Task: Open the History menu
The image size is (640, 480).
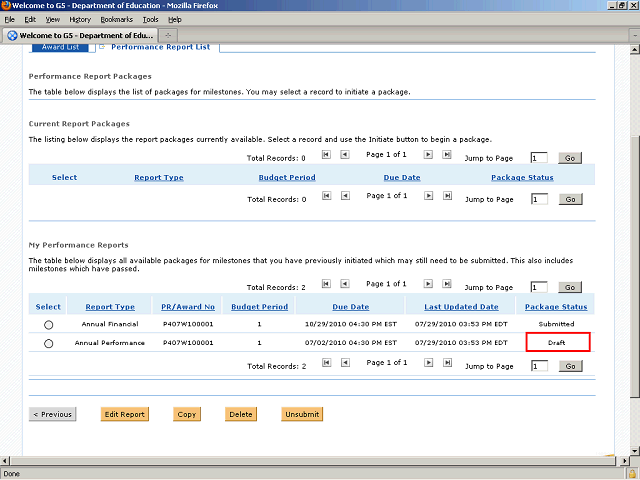Action: [80, 19]
